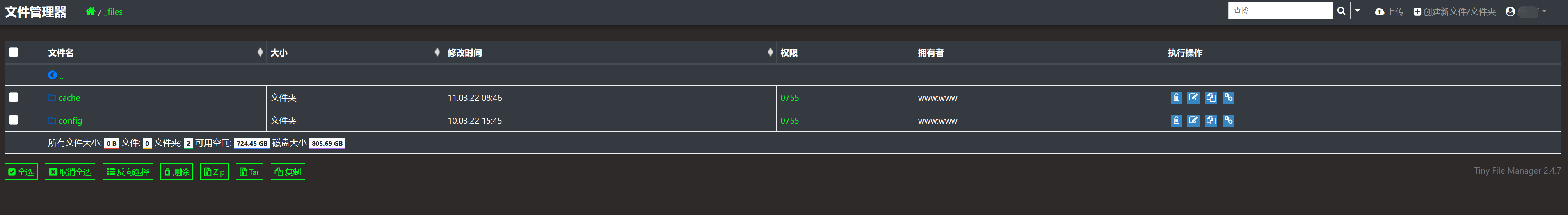Click the green Zip button
This screenshot has height=215, width=1568.
(214, 172)
